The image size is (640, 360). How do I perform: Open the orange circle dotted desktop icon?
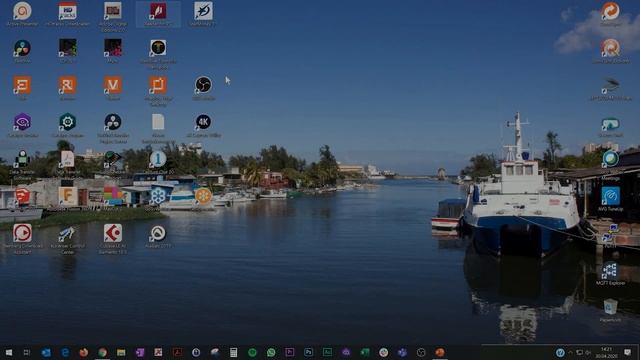click(203, 197)
